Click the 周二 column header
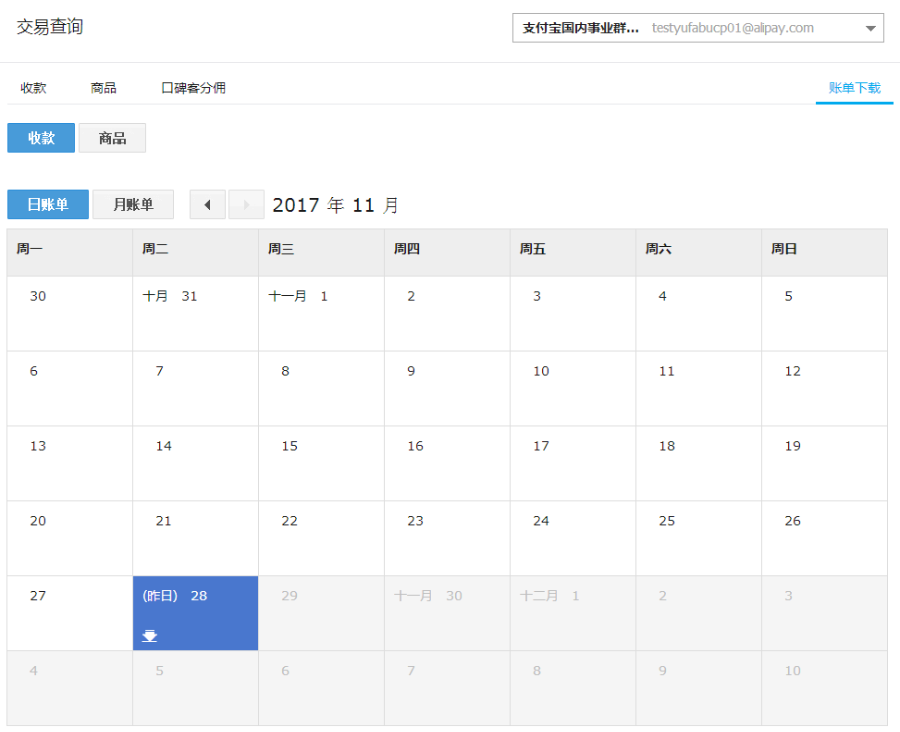Screen dimensions: 900x732 click(x=195, y=253)
